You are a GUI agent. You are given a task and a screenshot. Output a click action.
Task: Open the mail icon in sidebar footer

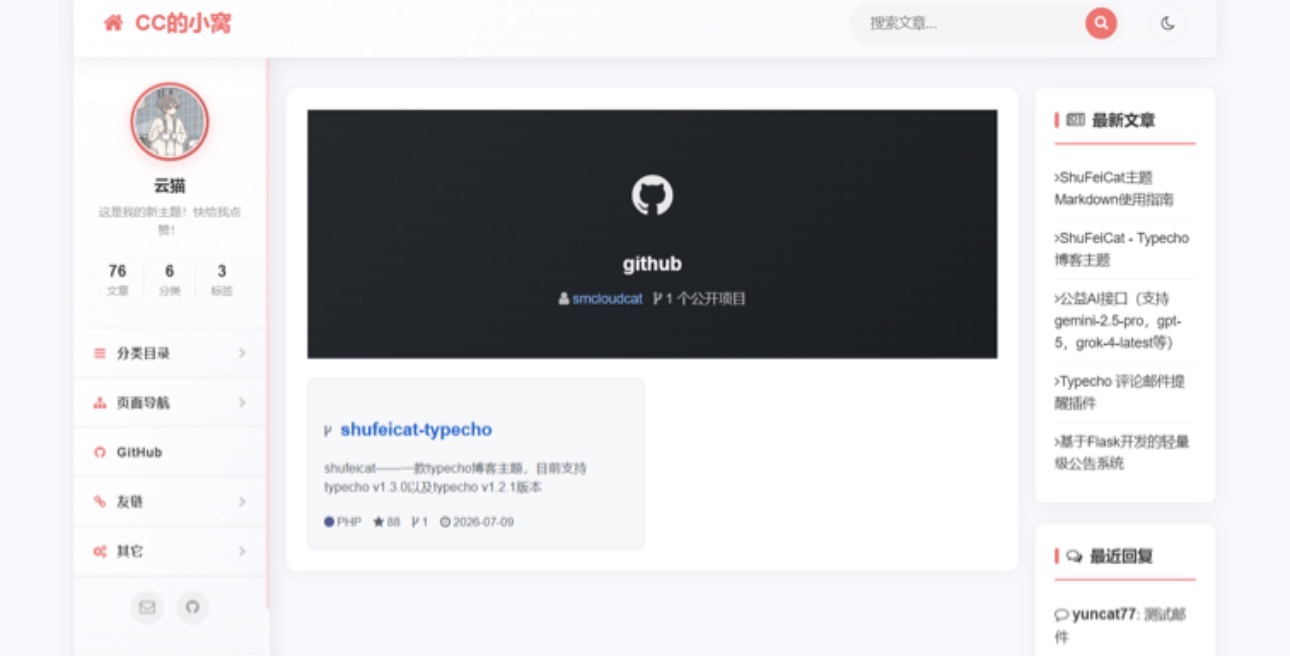click(x=147, y=607)
